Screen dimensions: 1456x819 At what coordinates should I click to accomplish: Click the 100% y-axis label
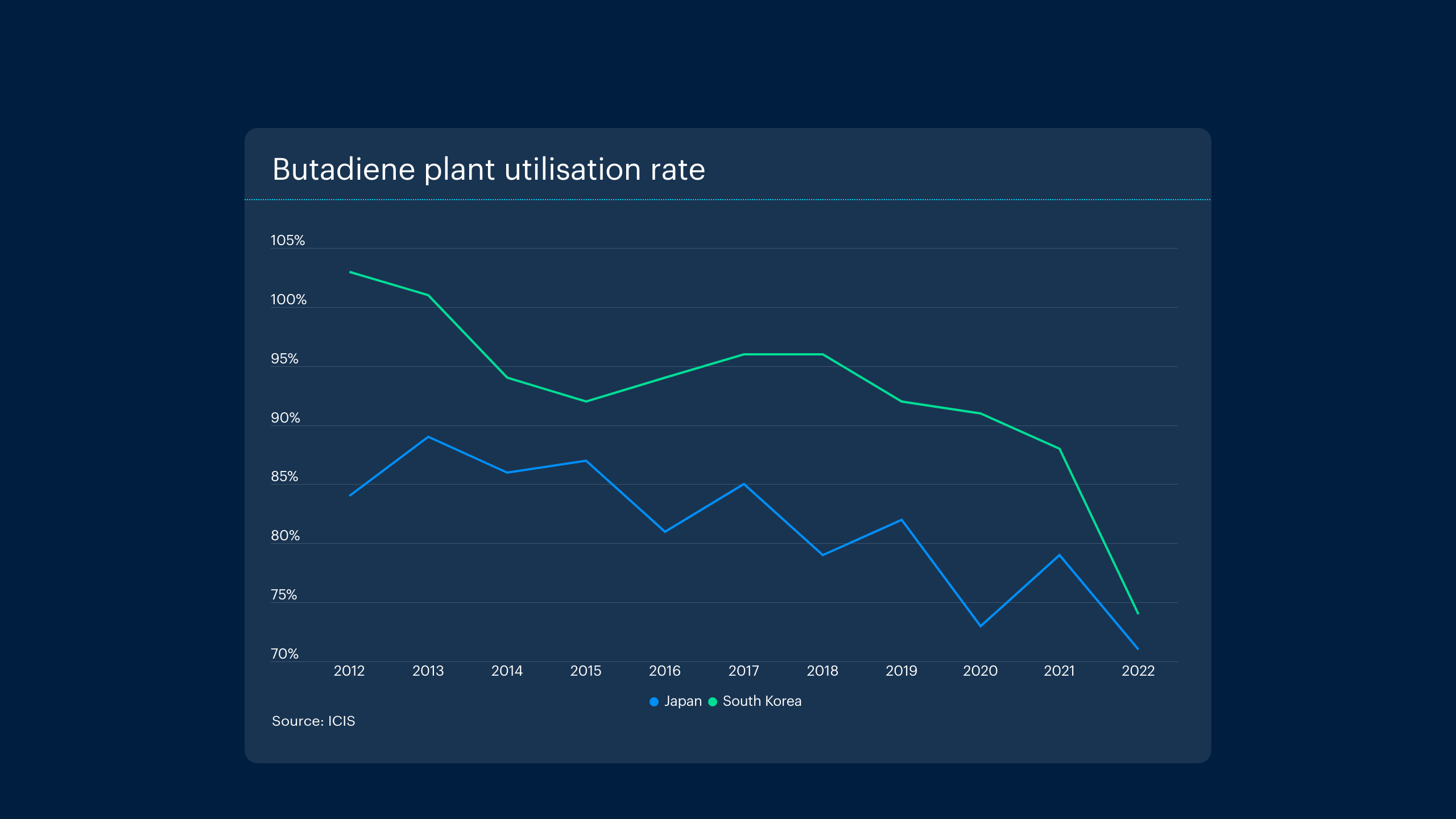[288, 300]
